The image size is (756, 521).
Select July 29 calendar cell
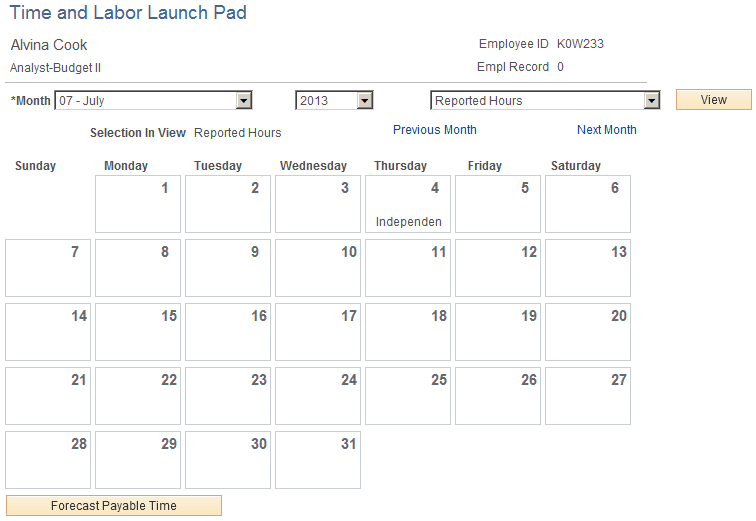(138, 460)
